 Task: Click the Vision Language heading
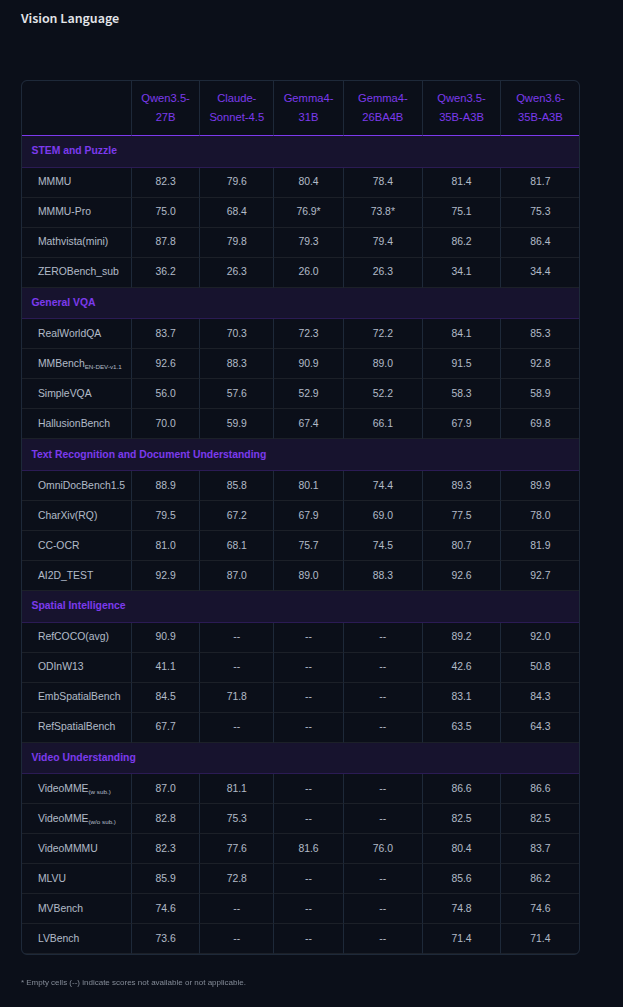(x=69, y=19)
